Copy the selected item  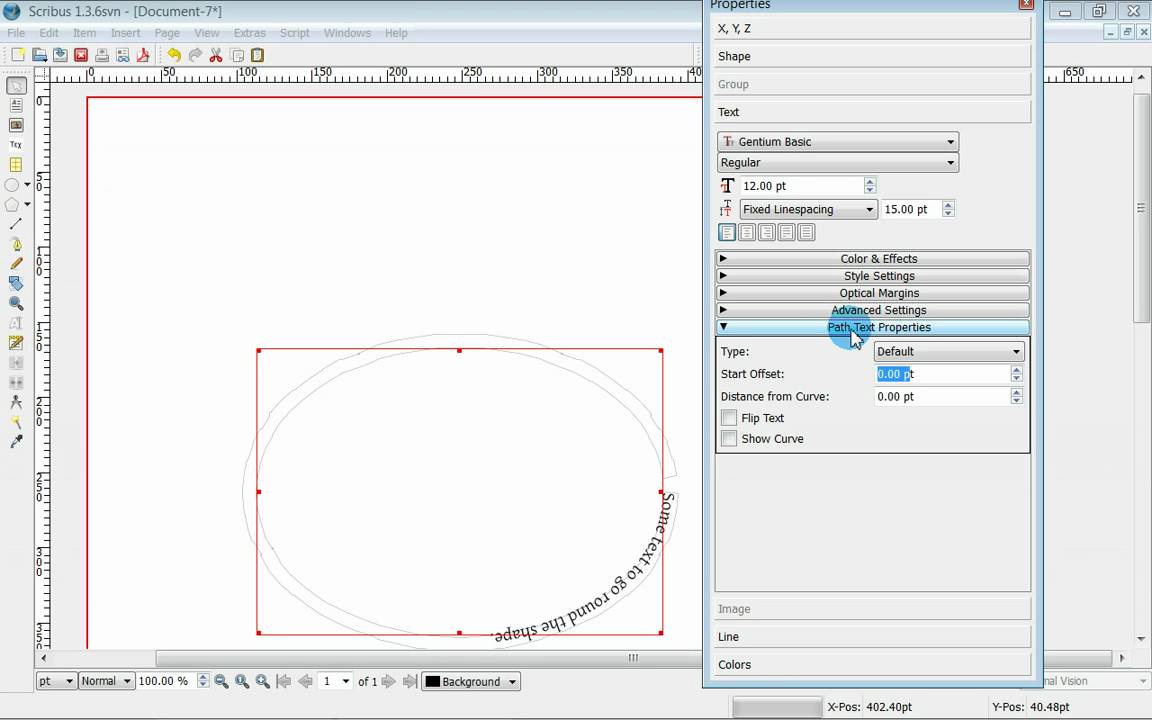click(237, 55)
